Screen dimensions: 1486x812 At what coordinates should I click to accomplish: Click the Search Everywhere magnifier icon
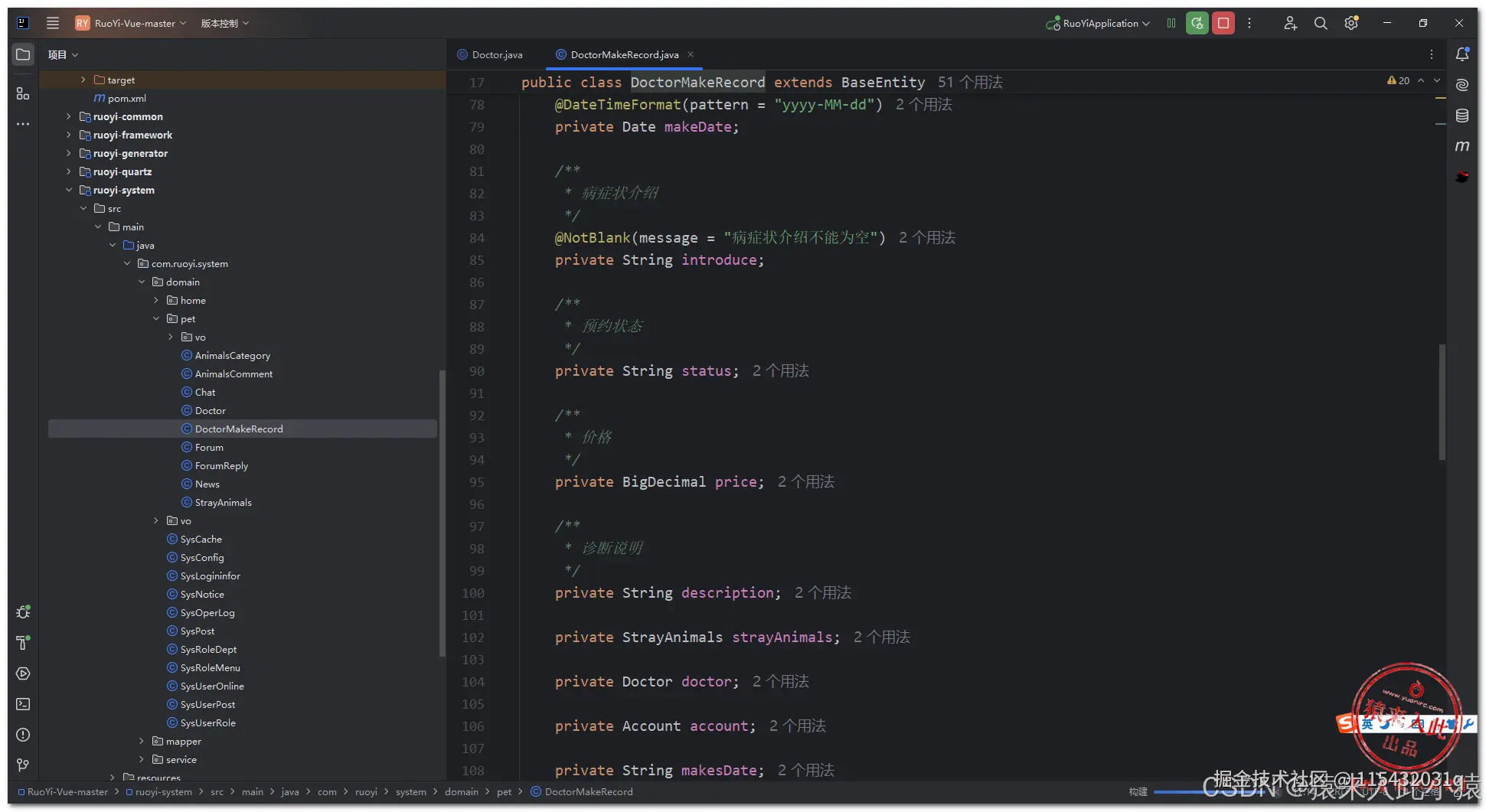[1321, 24]
